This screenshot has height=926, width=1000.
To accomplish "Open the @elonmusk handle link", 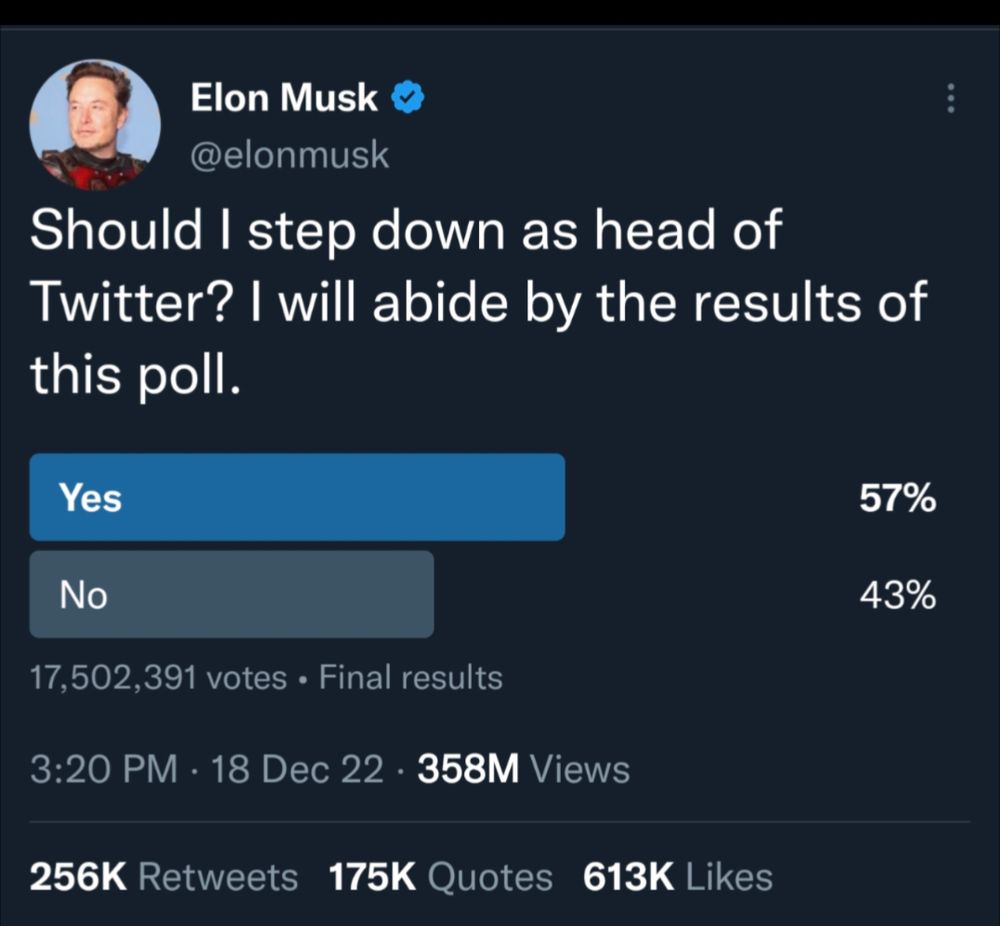I will coord(289,155).
